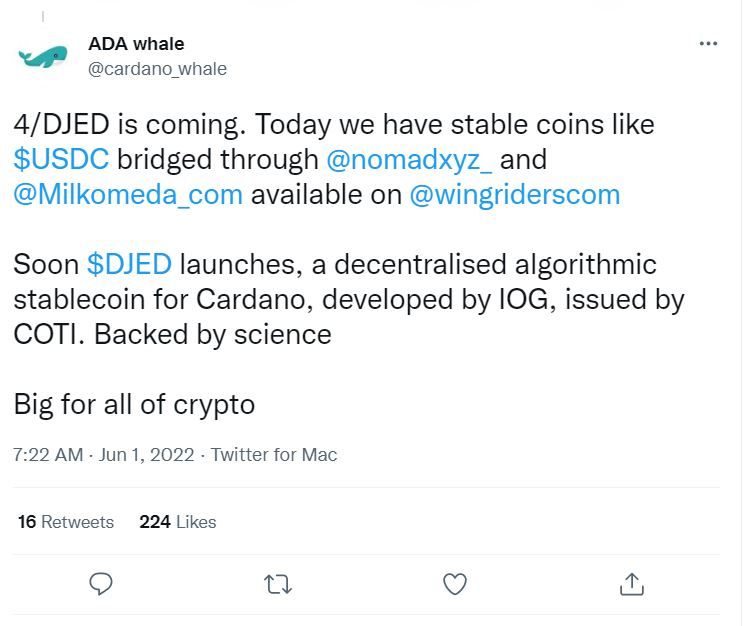This screenshot has width=746, height=626.
Task: Click the 7:22 AM timestamp
Action: 48,455
